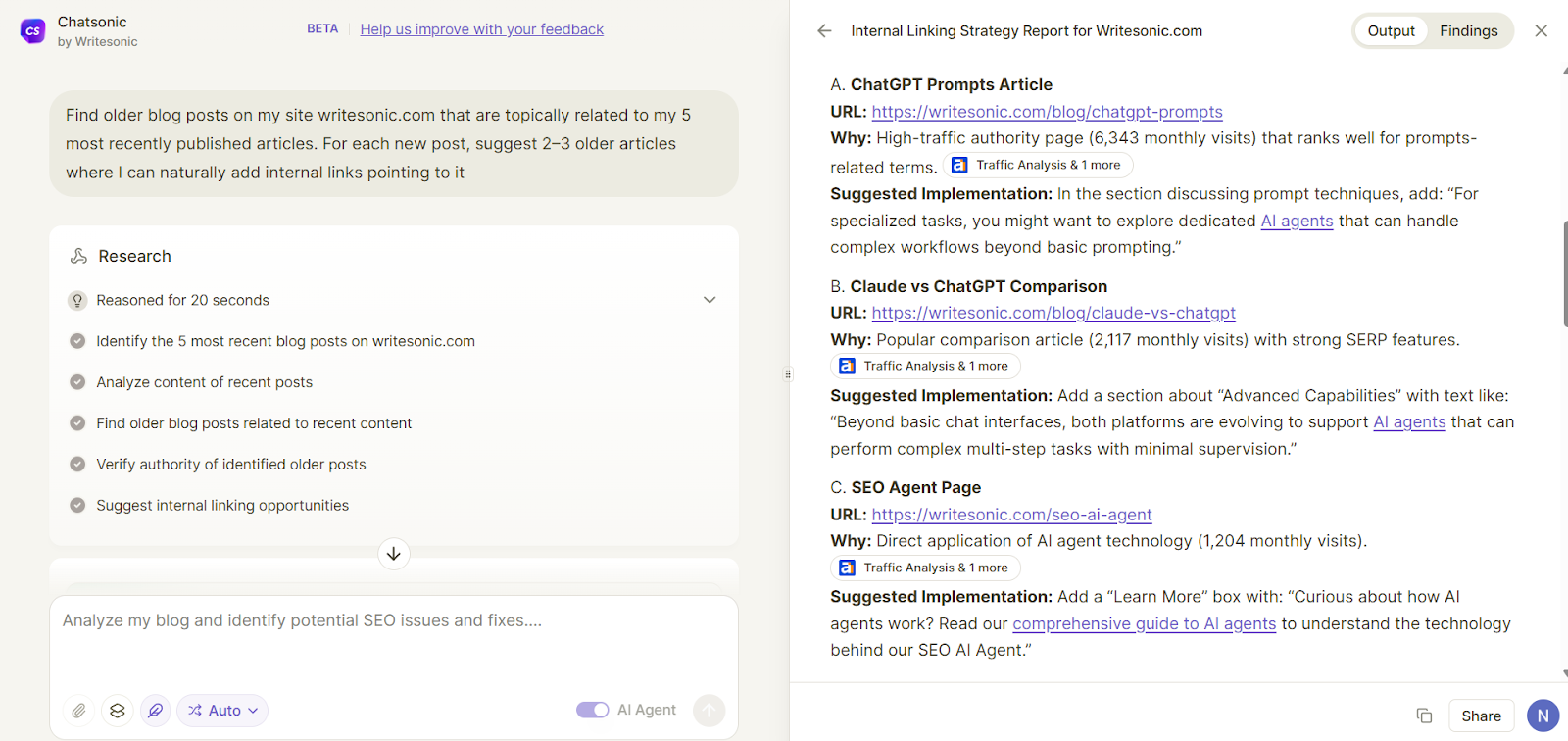The image size is (1568, 741).
Task: Click the report panel vertical scrollbar
Action: coord(1564,274)
